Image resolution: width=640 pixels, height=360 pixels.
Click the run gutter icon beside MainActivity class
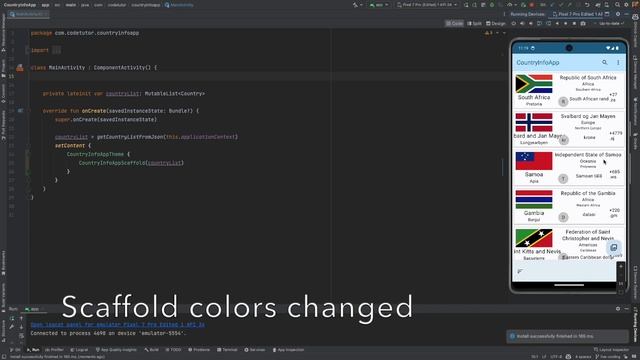pyautogui.click(x=20, y=68)
